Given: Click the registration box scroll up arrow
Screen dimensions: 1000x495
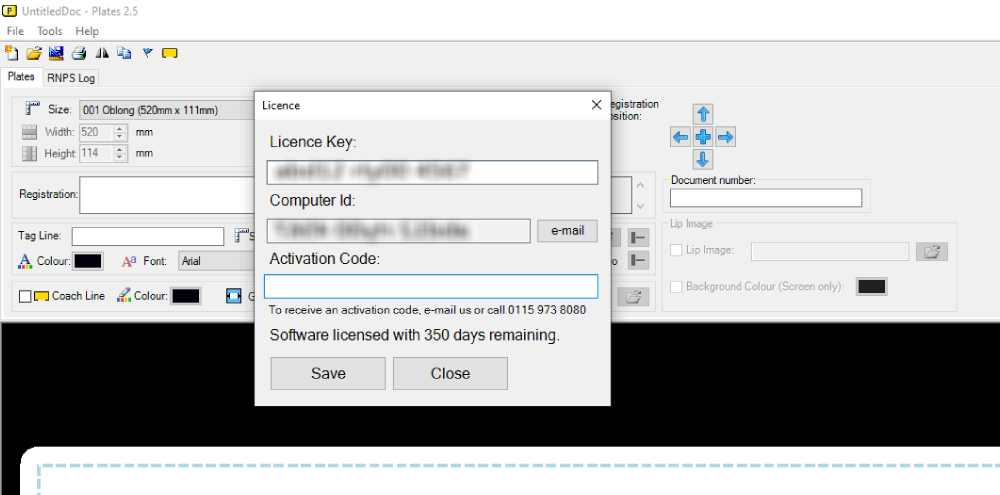Looking at the screenshot, I should tap(641, 186).
